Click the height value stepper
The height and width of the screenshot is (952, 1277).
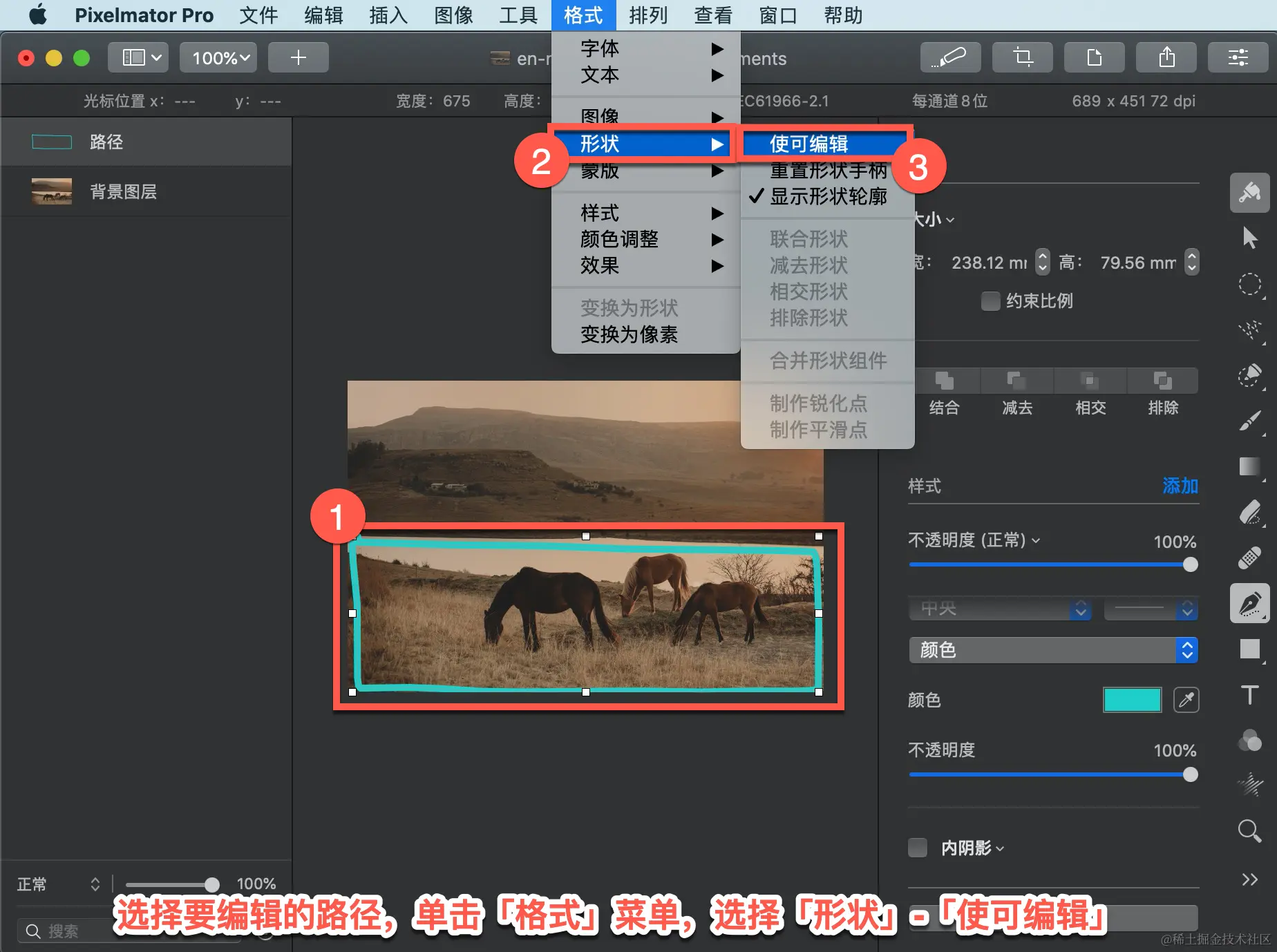(1191, 263)
